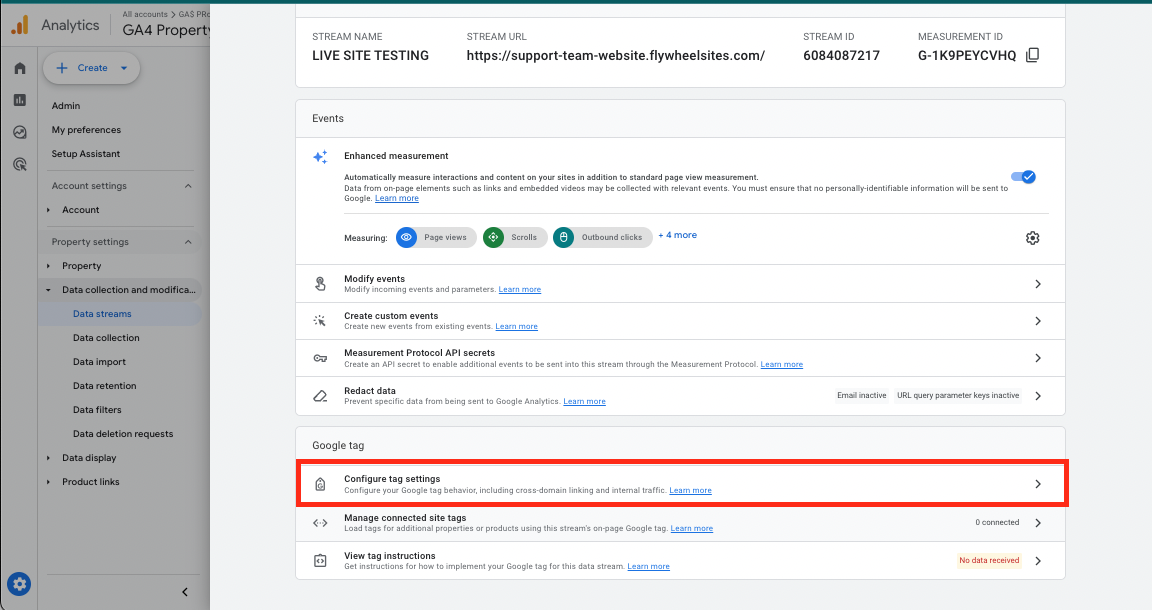The width and height of the screenshot is (1152, 610).
Task: Expand the Data display tree item
Action: point(48,458)
